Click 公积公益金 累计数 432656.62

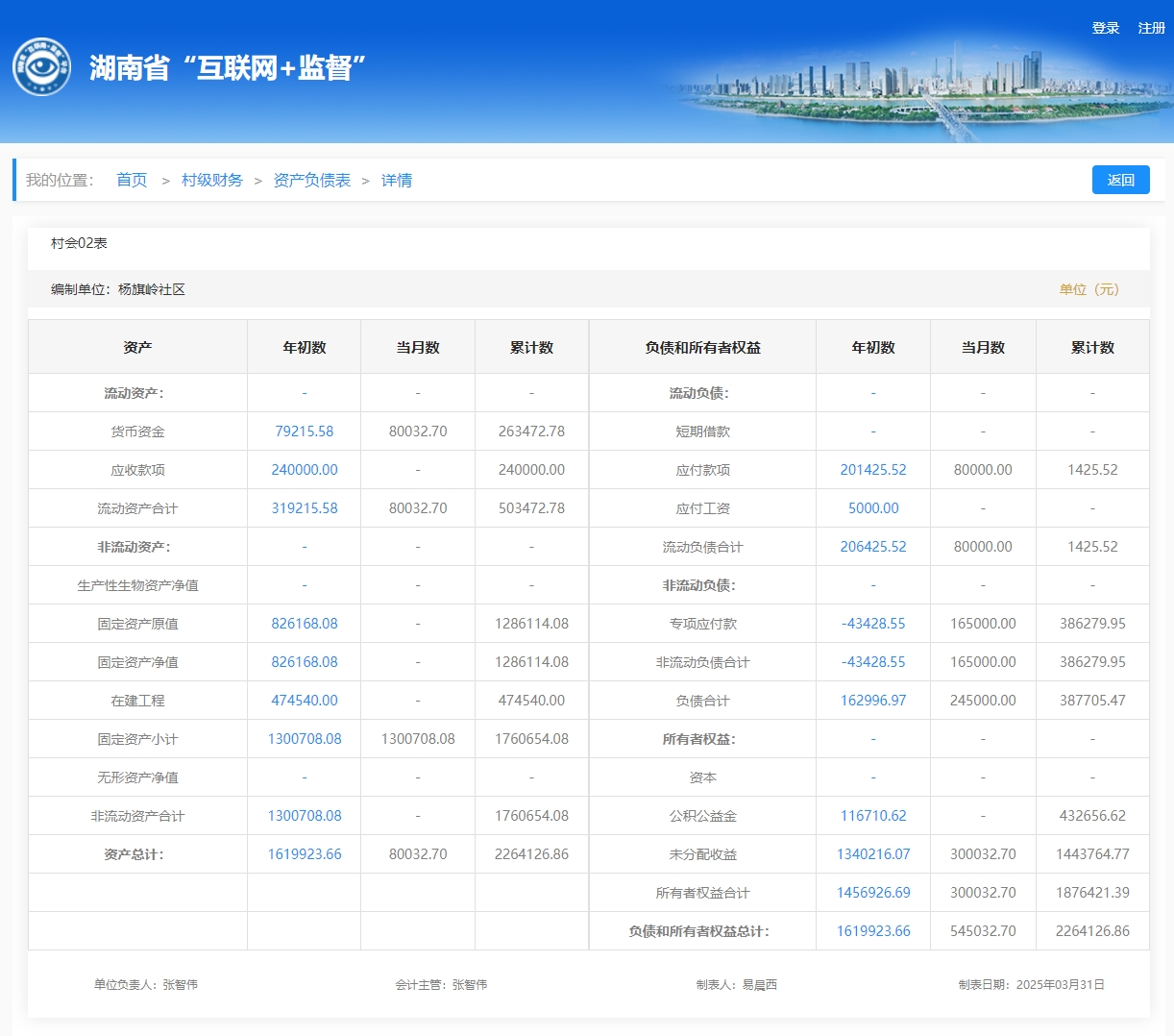(x=1092, y=816)
